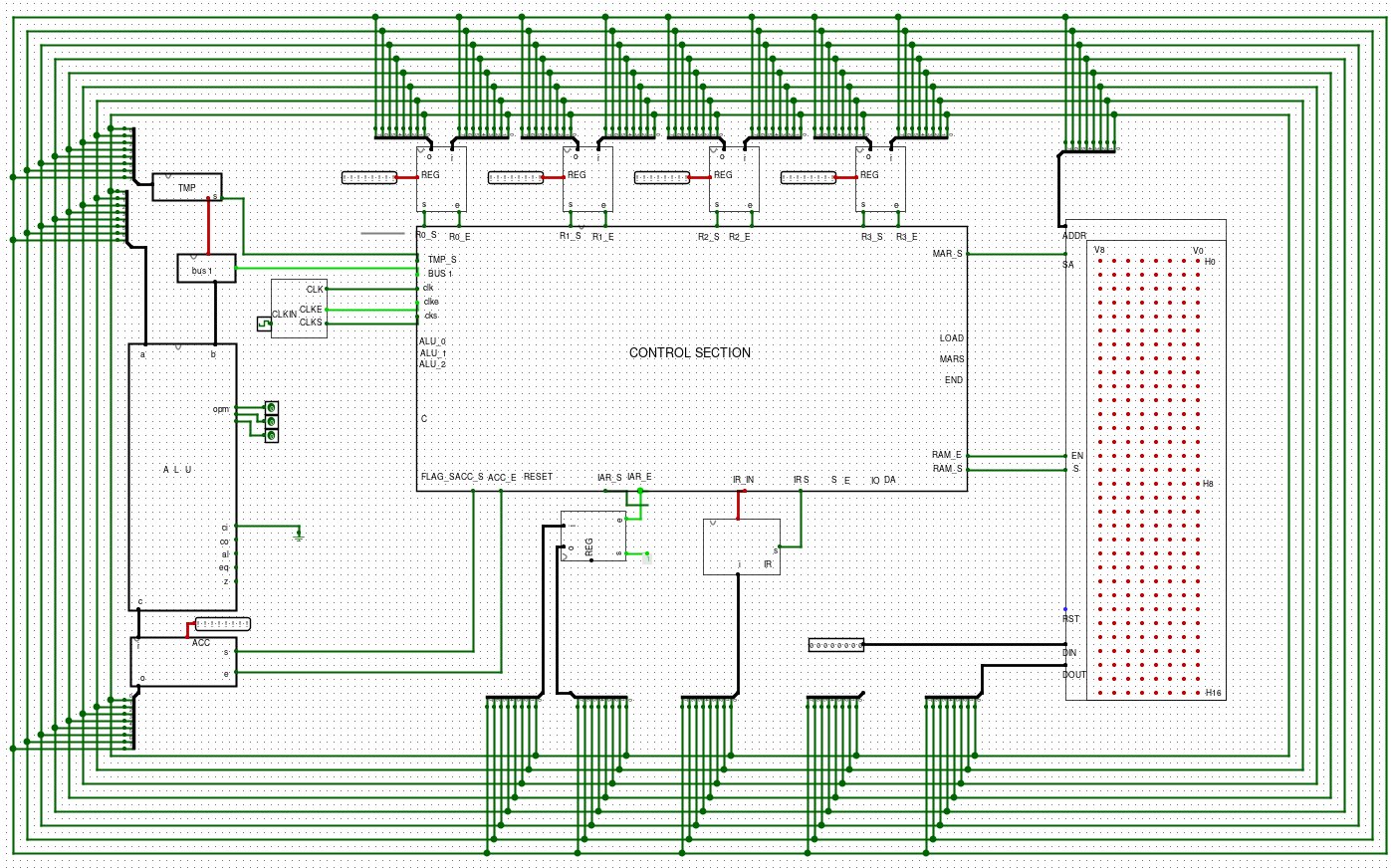Click the RAM dot-matrix display
Viewport: 1391px width, 868px height.
pyautogui.click(x=1156, y=470)
